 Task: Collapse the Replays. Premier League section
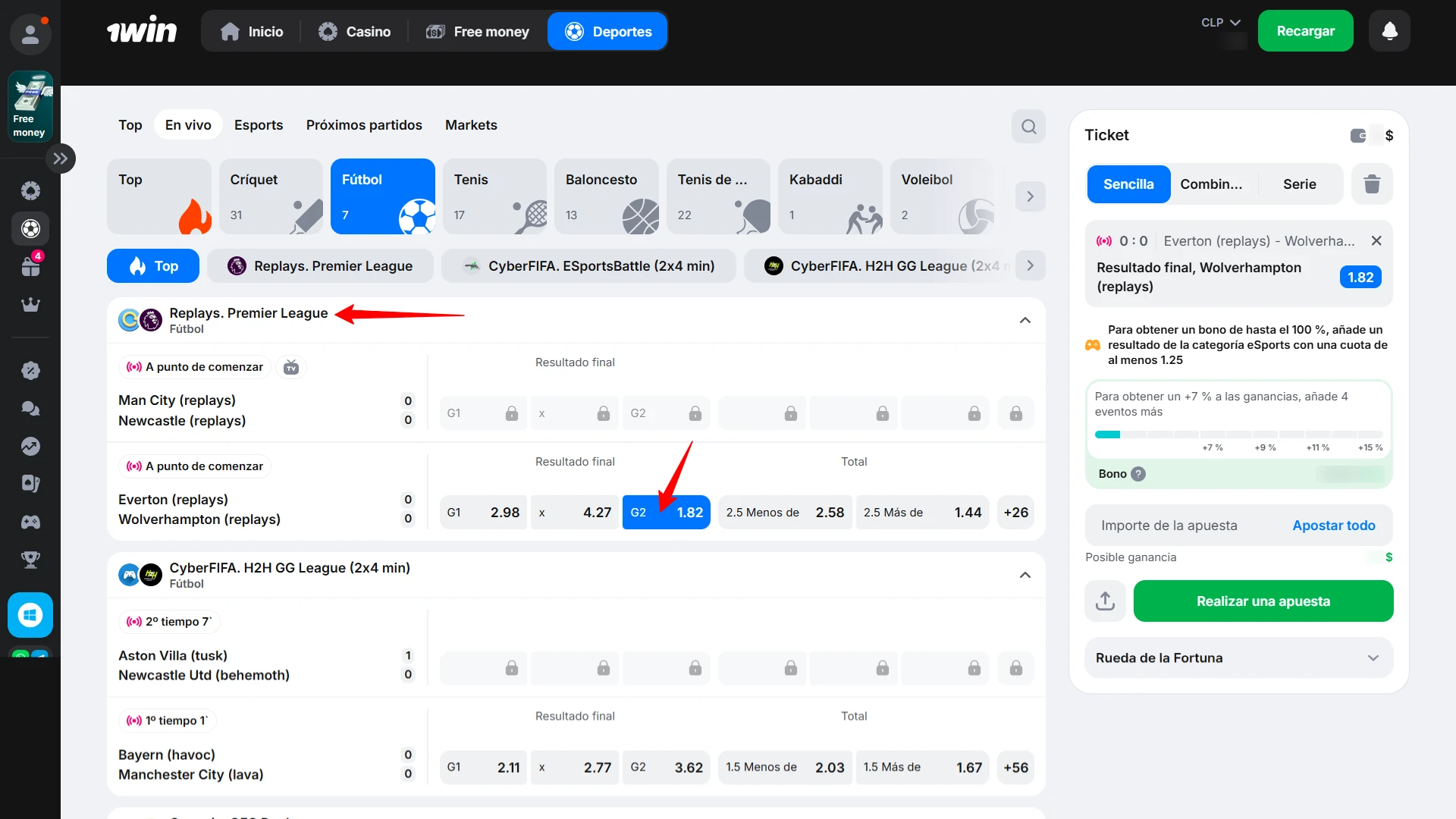1025,320
